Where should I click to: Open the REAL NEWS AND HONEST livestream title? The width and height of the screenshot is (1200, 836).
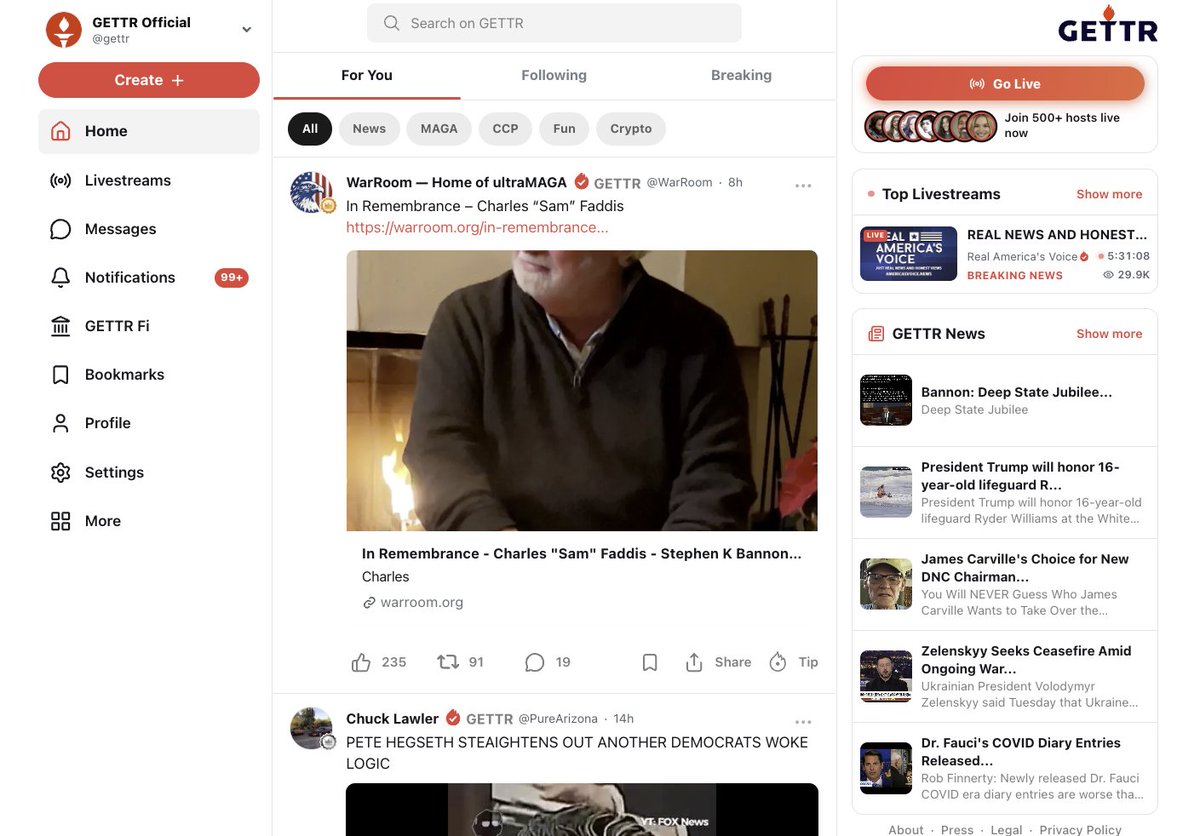[x=1057, y=235]
